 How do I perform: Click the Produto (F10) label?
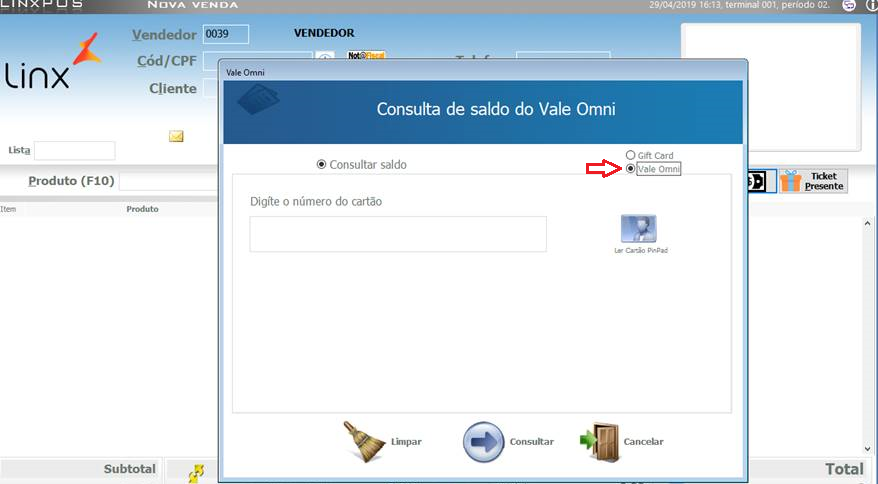point(71,181)
